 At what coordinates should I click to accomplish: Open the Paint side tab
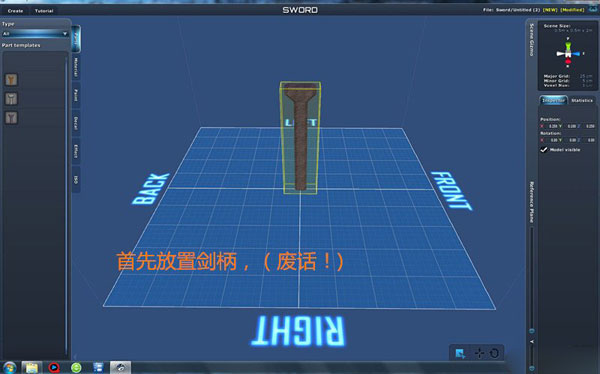click(76, 95)
